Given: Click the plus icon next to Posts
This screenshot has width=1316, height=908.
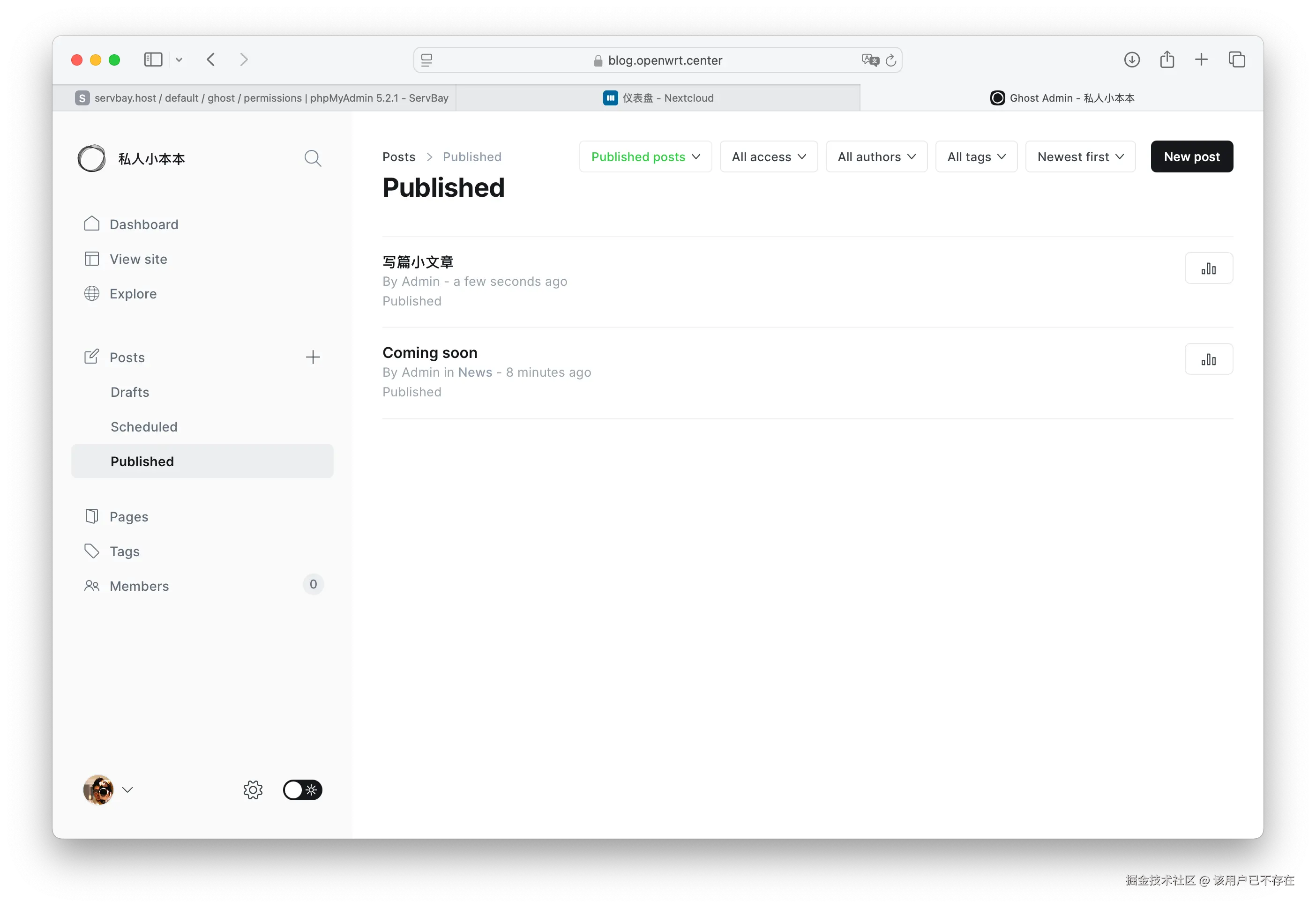Looking at the screenshot, I should tap(312, 357).
